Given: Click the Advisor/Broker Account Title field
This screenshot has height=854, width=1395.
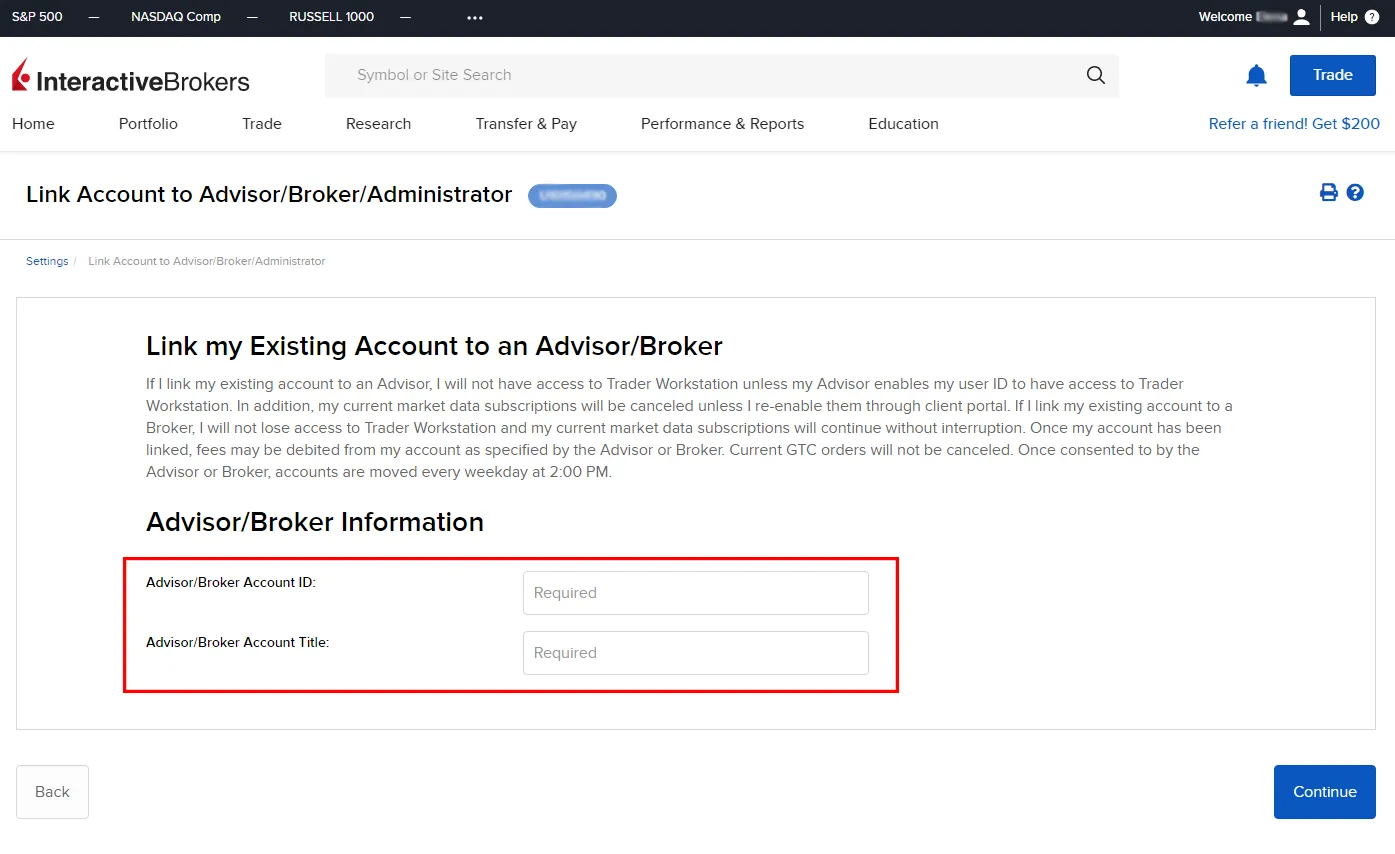Looking at the screenshot, I should (696, 653).
